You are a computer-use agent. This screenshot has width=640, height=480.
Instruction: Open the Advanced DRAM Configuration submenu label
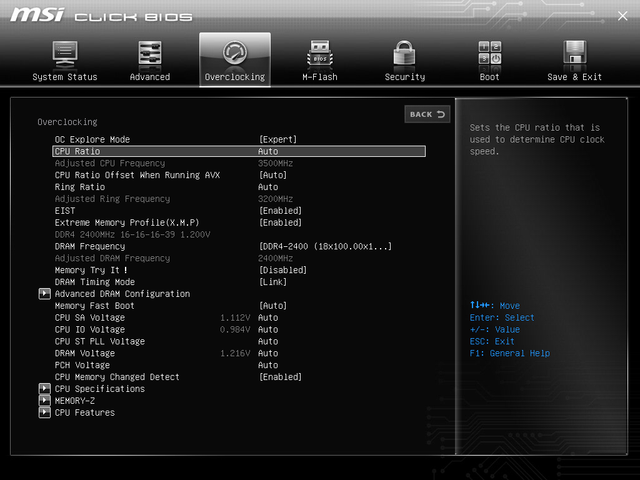pos(122,294)
